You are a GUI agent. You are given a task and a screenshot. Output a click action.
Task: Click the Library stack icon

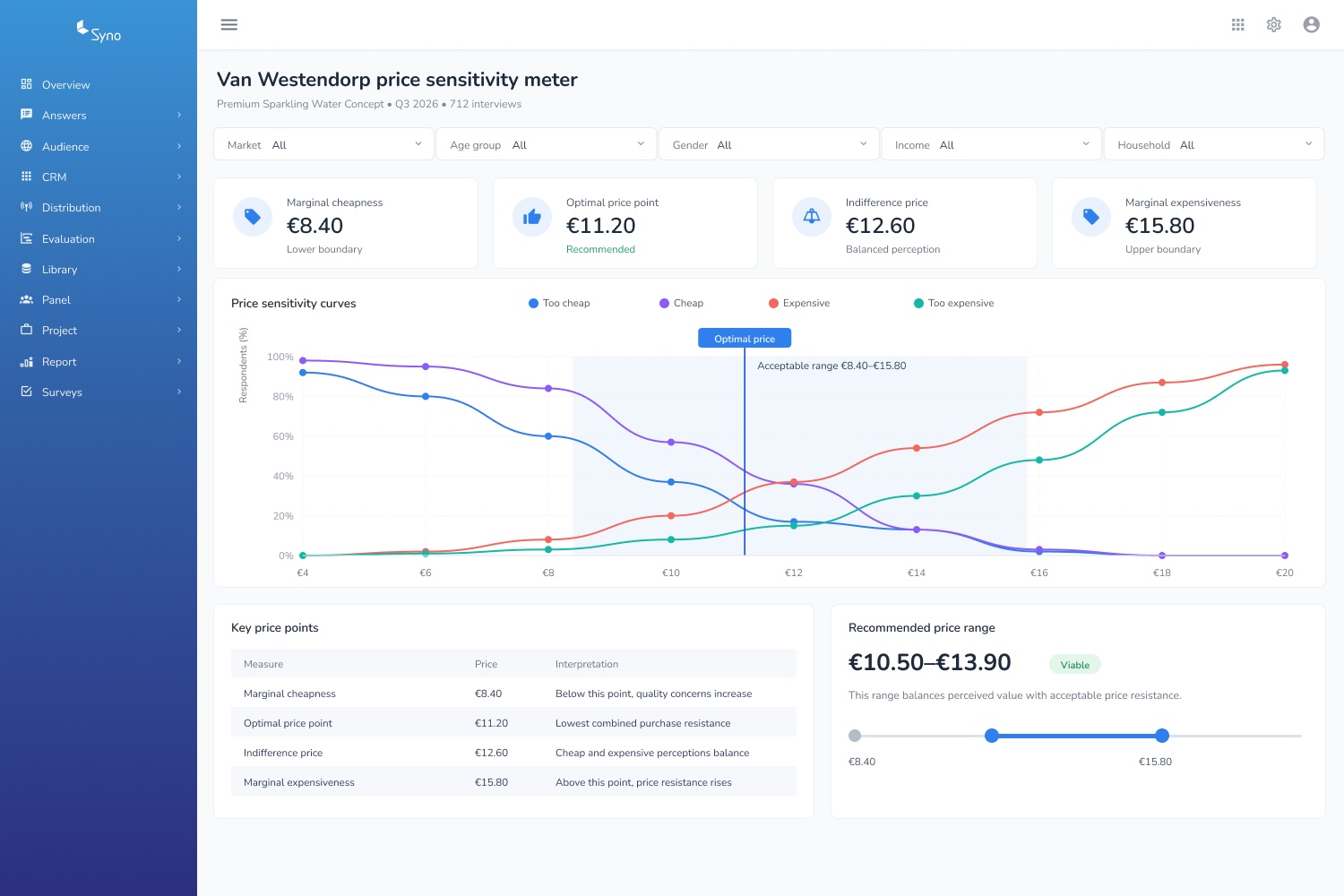click(x=27, y=269)
